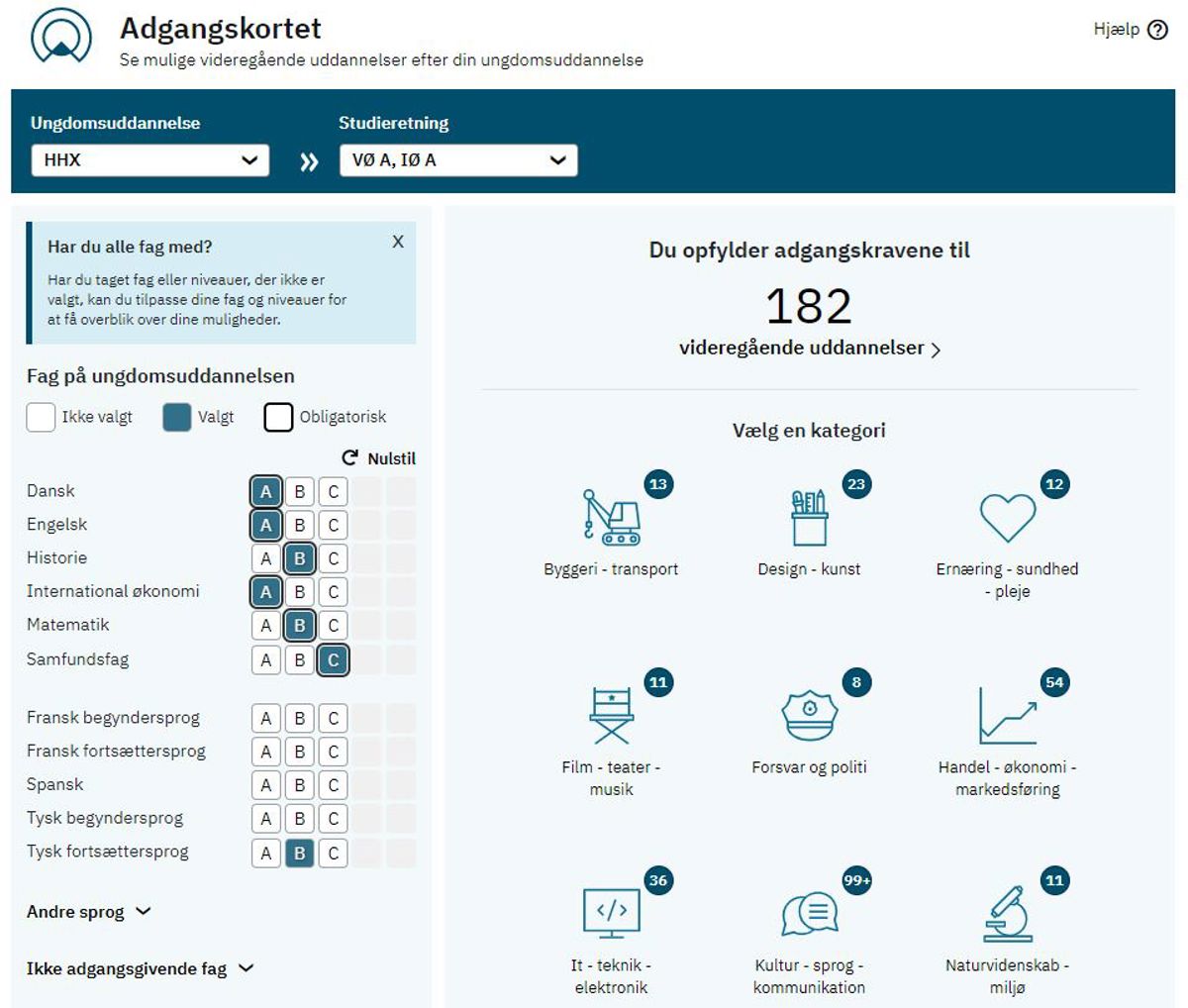
Task: Open the Naturvidenskab - miljø microscope icon
Action: (1007, 913)
